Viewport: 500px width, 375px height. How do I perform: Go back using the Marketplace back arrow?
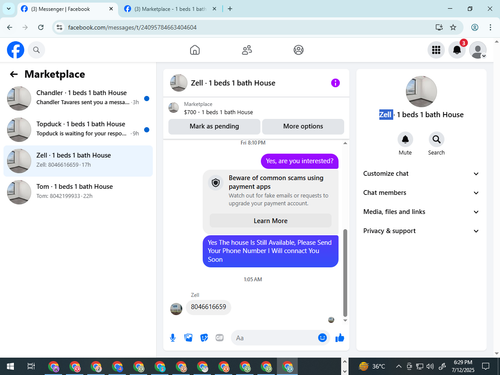coord(14,74)
